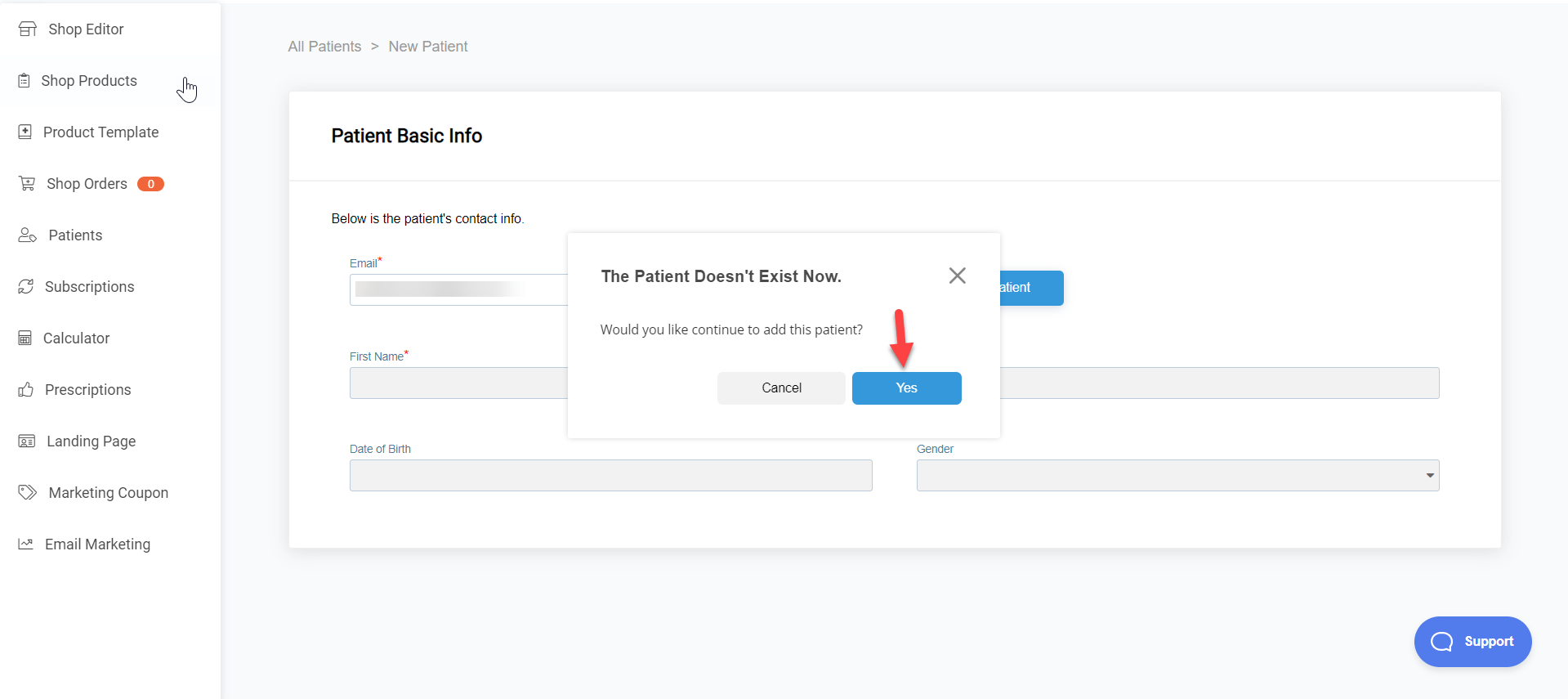Open the Gender dropdown

1177,476
